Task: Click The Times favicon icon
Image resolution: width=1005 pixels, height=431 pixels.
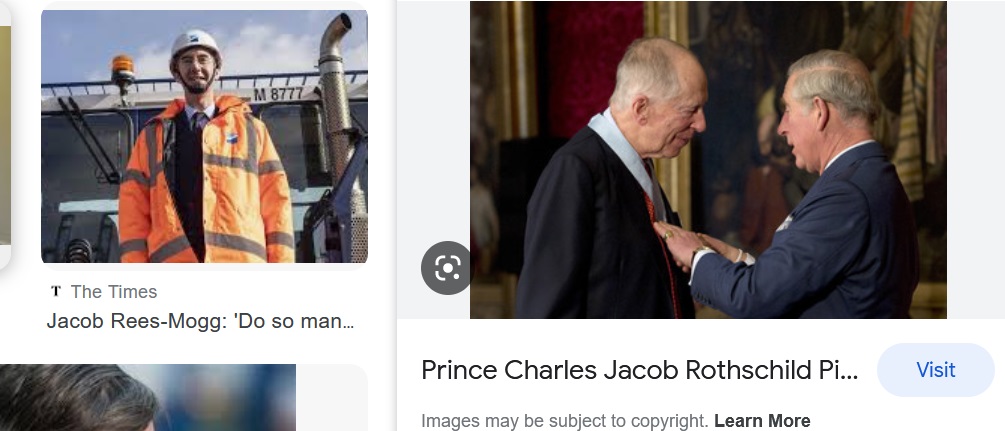Action: click(x=56, y=291)
